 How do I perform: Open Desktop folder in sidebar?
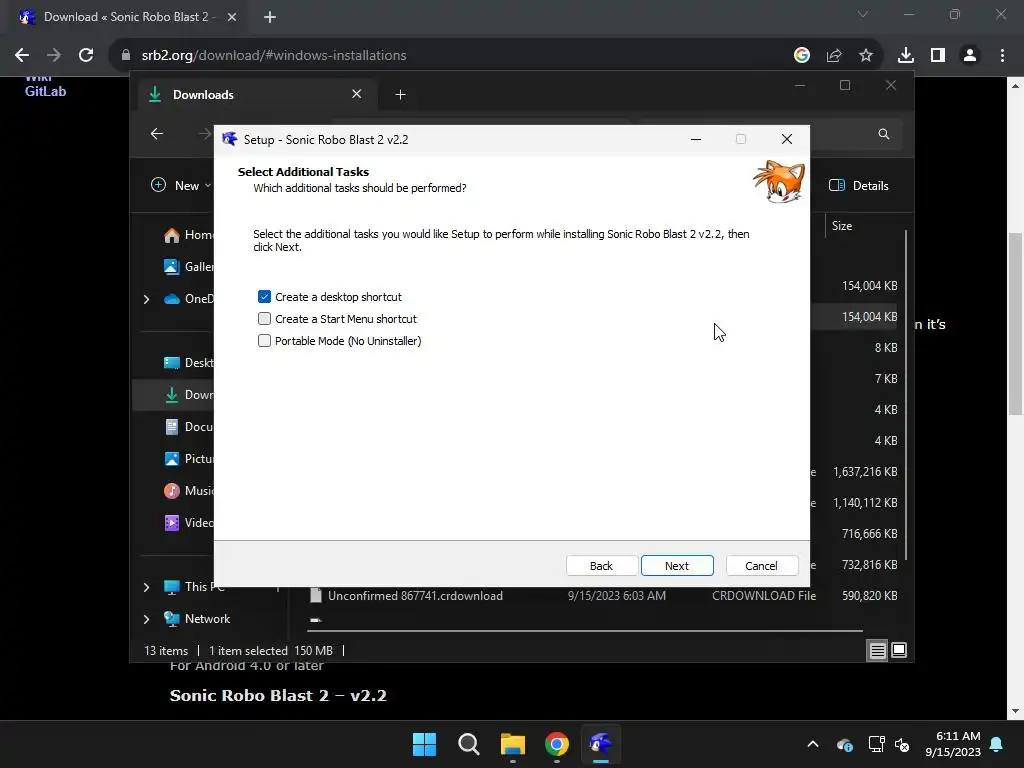tap(188, 362)
